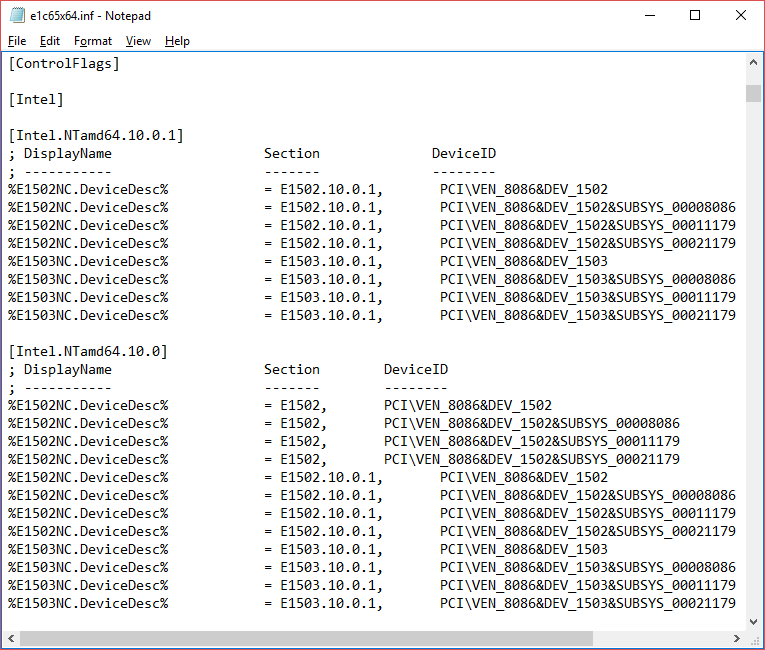Click the horizontal scrollbar left arrow

[x=11, y=638]
